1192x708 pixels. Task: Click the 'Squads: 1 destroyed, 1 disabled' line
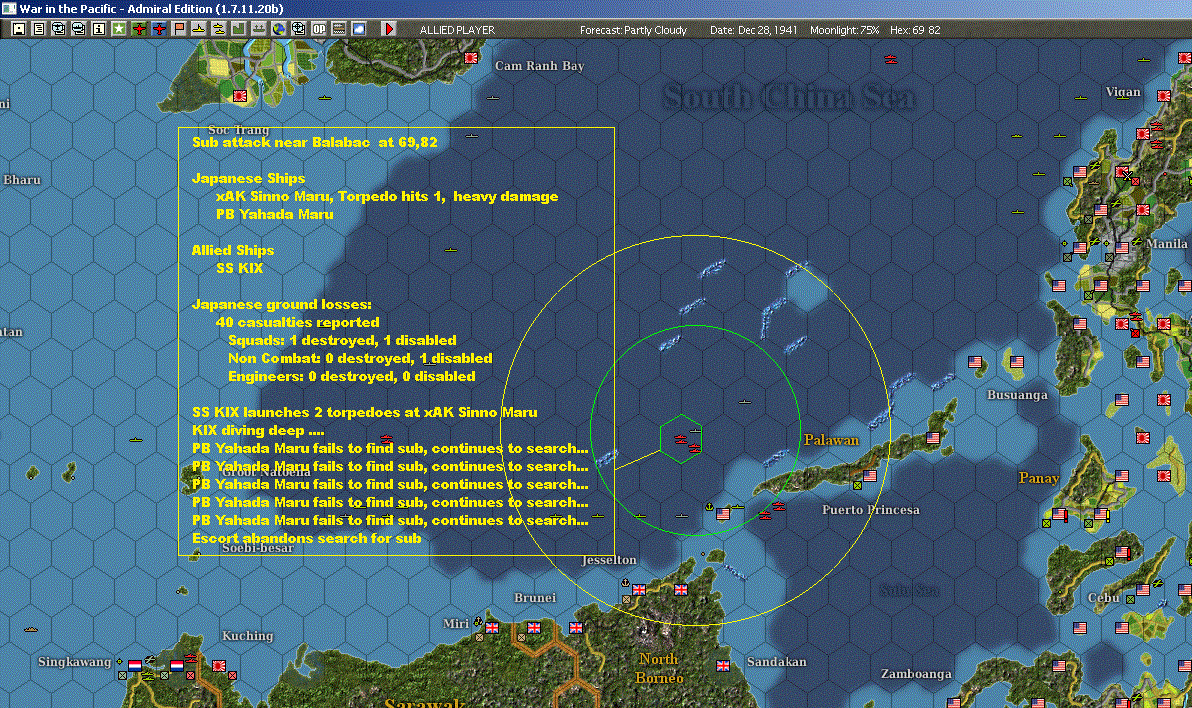click(342, 341)
